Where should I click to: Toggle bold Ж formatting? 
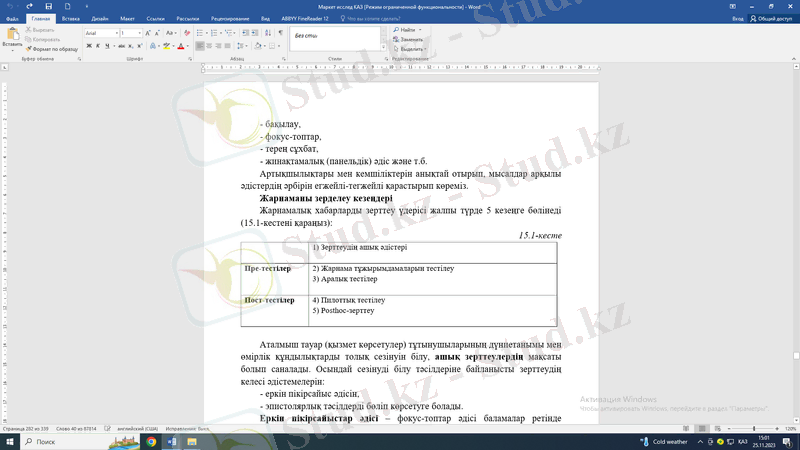click(89, 46)
